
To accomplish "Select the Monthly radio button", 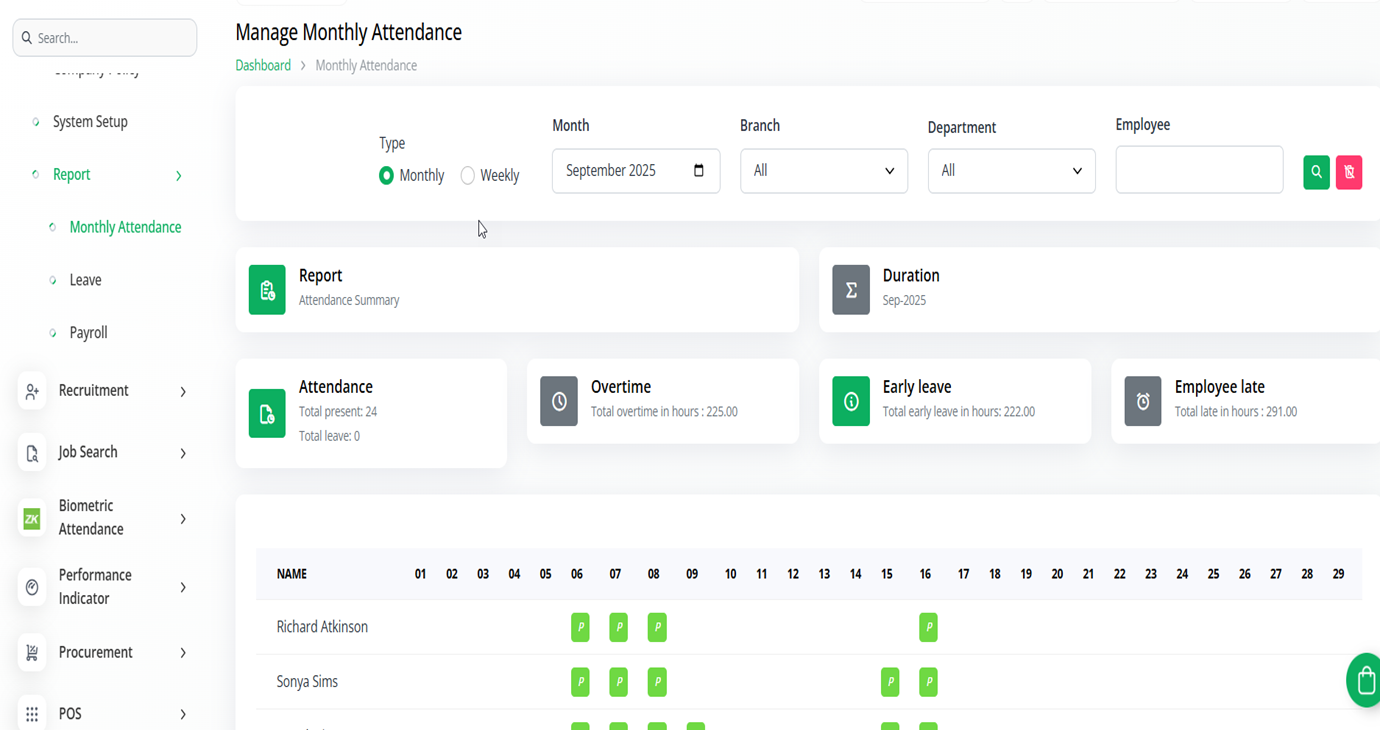I will pos(386,176).
